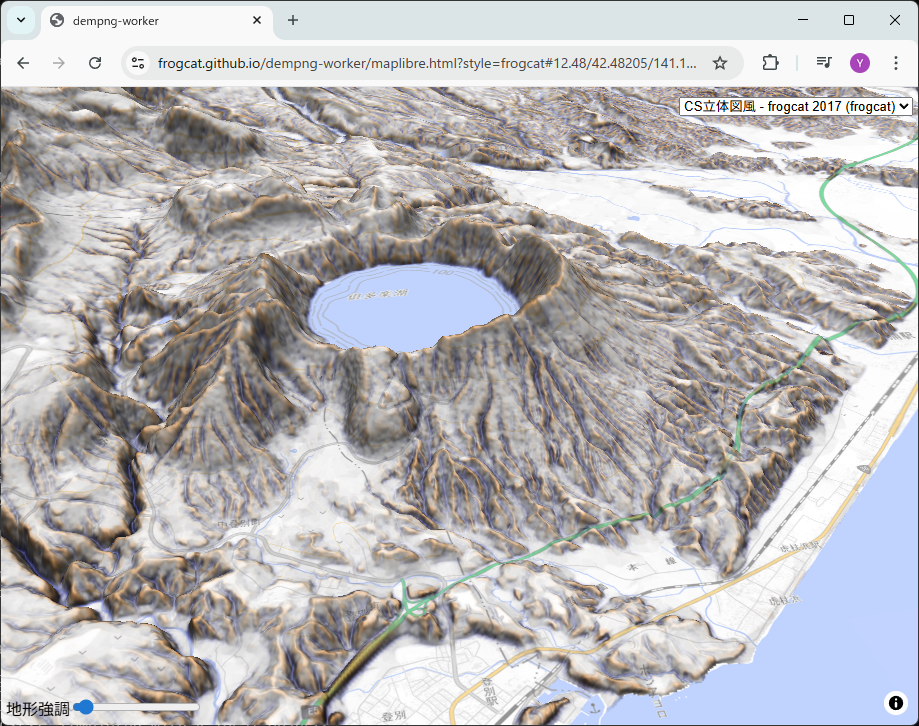
Task: Close the browser window
Action: [x=894, y=20]
